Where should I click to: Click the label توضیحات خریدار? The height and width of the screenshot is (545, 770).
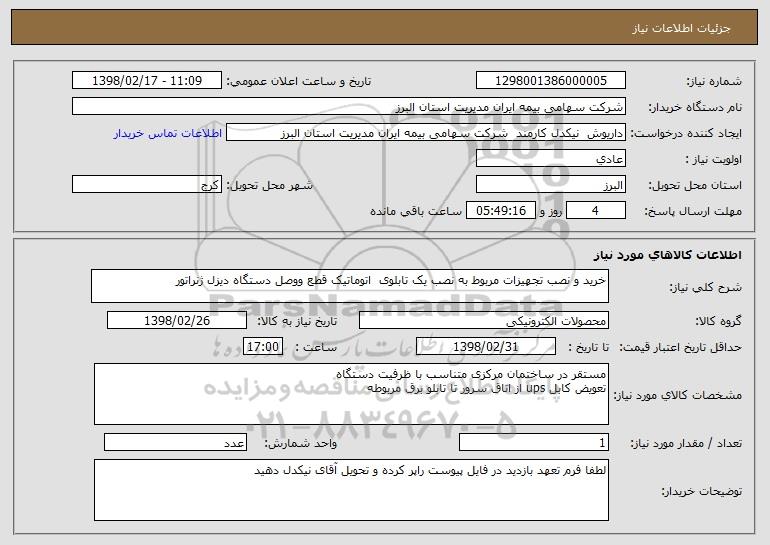click(x=702, y=491)
